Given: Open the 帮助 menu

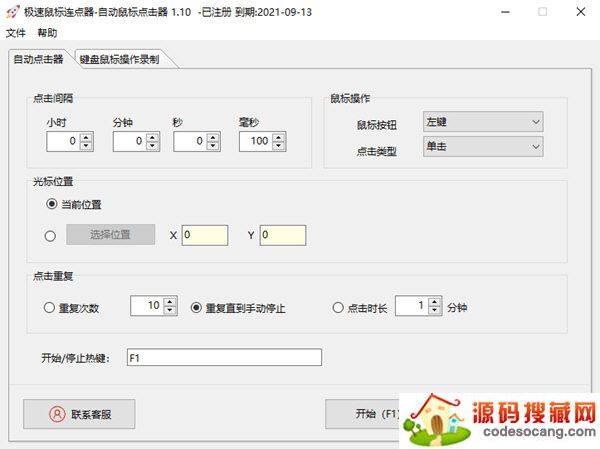Looking at the screenshot, I should click(x=47, y=33).
